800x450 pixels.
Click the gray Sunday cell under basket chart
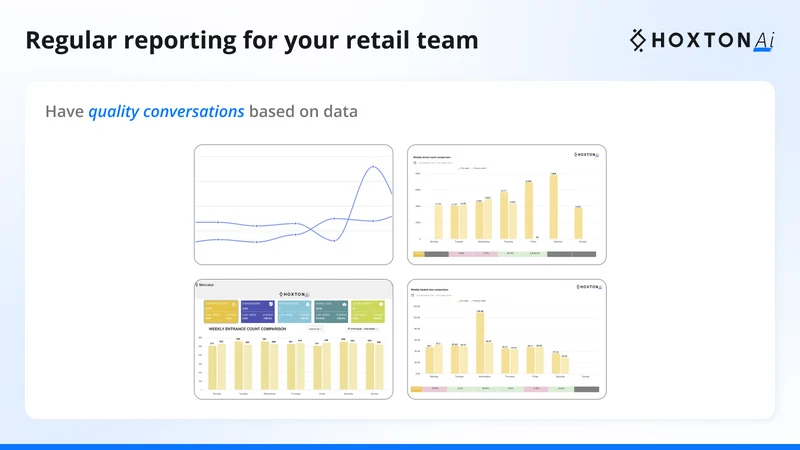pos(586,389)
